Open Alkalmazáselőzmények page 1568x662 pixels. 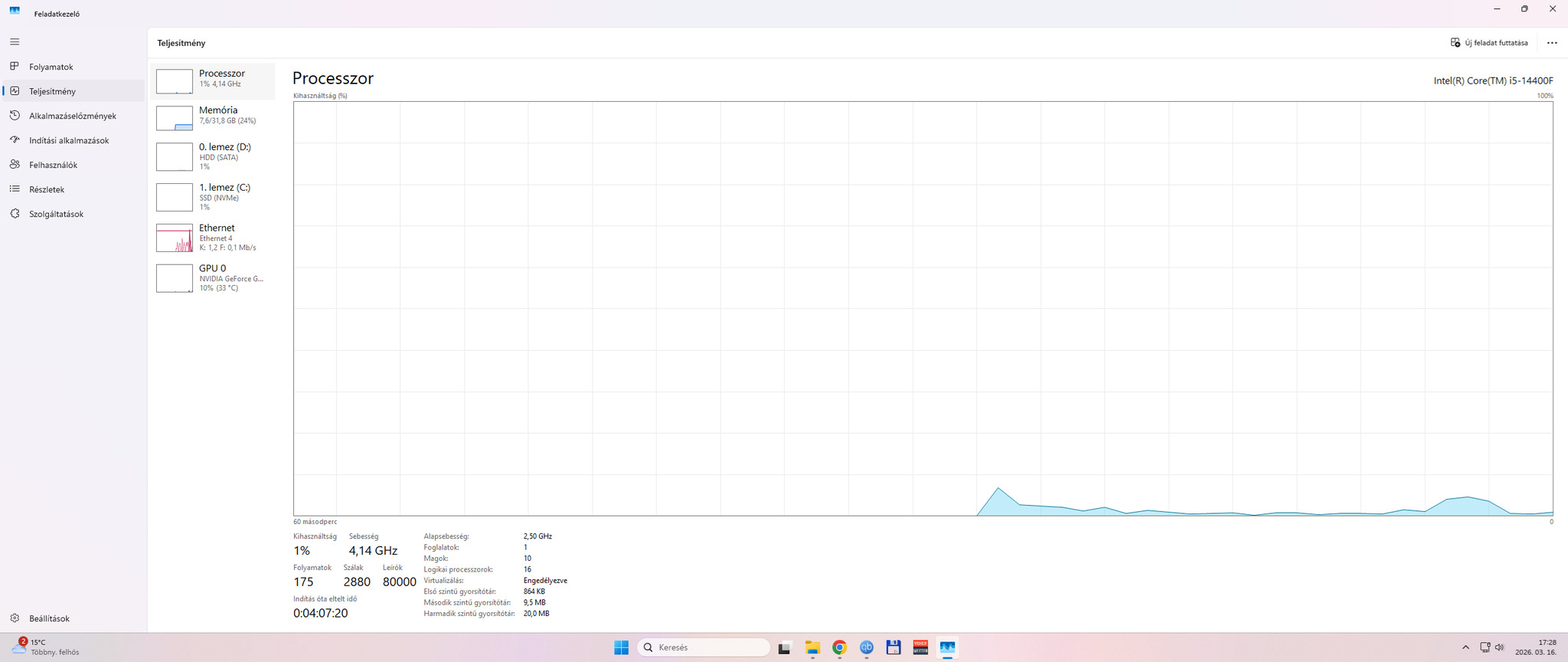(x=73, y=116)
